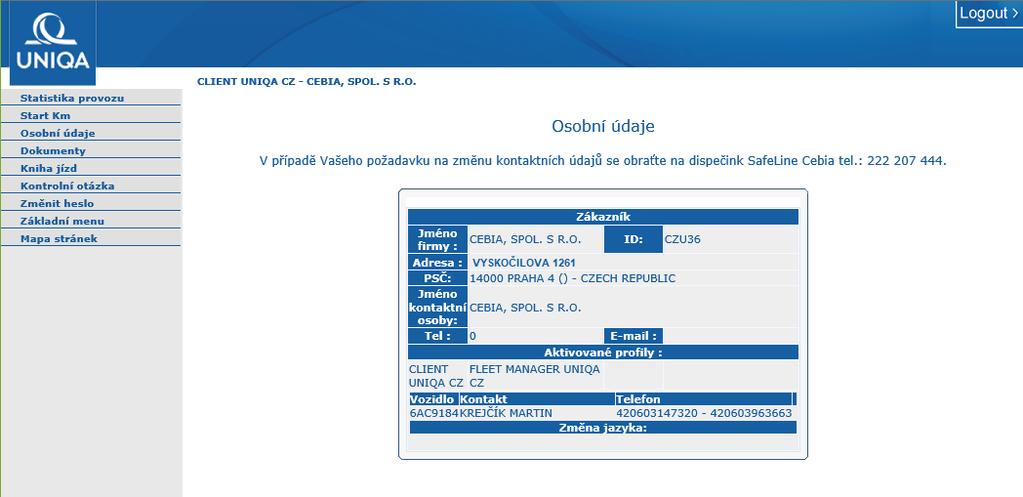This screenshot has height=497, width=1023.
Task: Log out using the Logout button
Action: pos(989,13)
